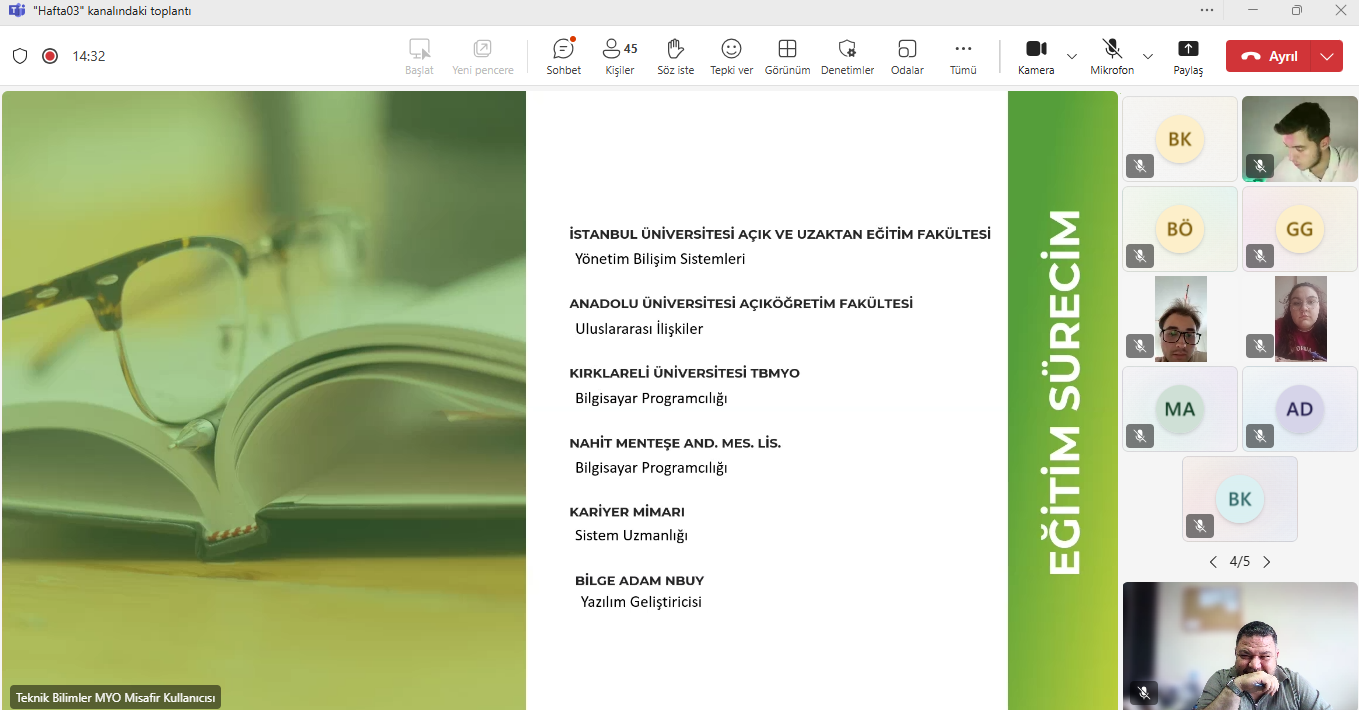
Task: Raise hand with Söz iste
Action: (675, 56)
